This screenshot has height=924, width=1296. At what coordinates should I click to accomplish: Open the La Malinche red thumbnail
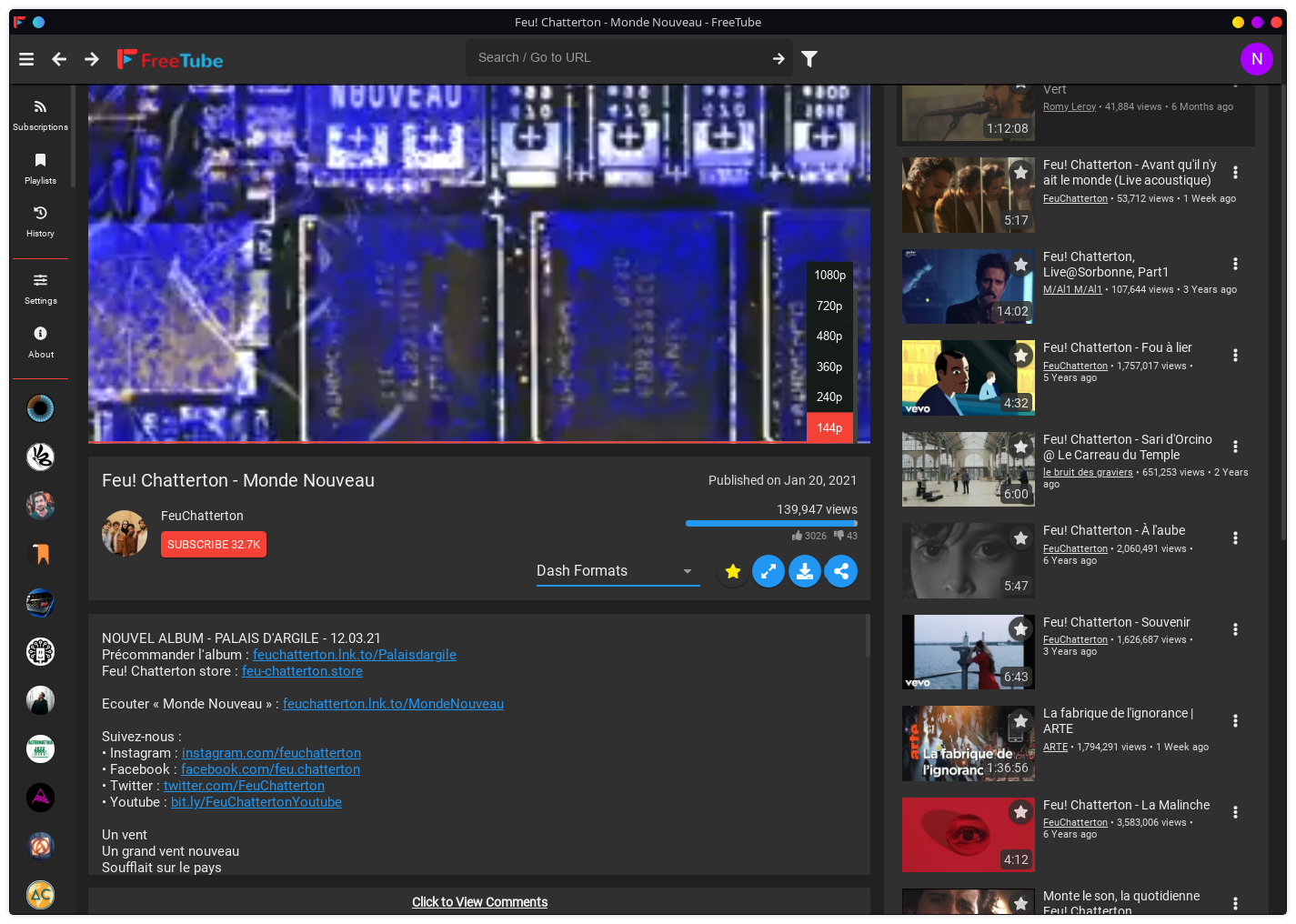[x=969, y=835]
